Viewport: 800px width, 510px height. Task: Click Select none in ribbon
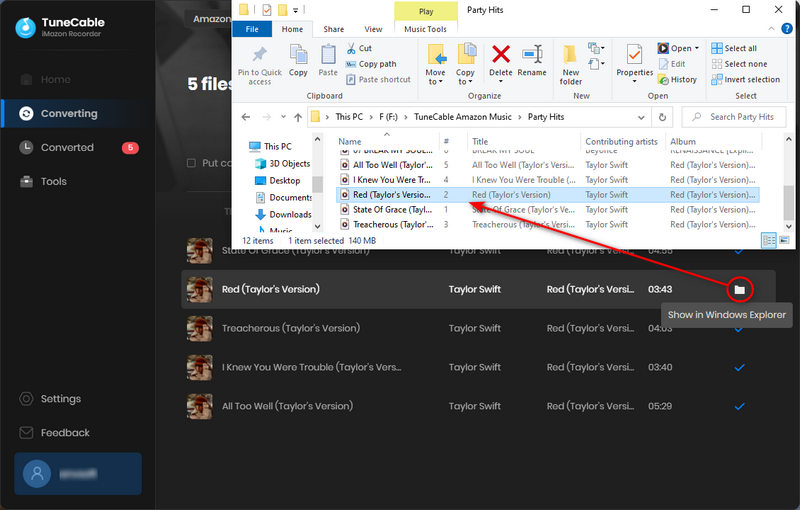[739, 64]
